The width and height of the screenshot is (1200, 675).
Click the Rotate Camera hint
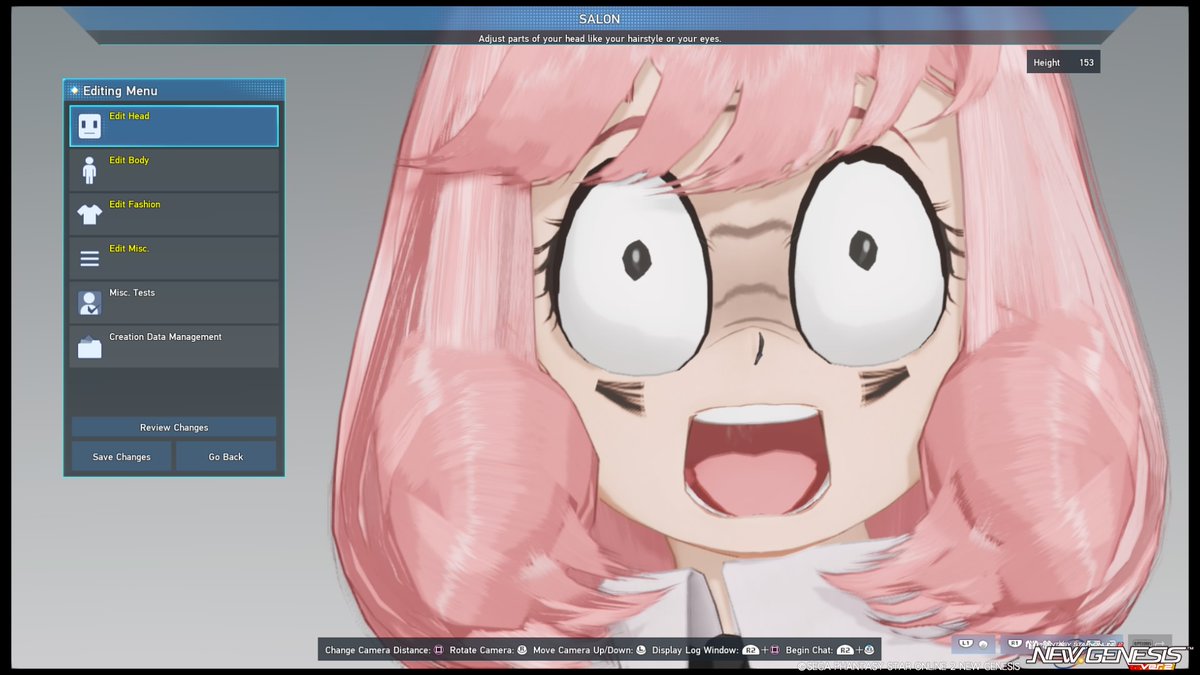coord(488,650)
